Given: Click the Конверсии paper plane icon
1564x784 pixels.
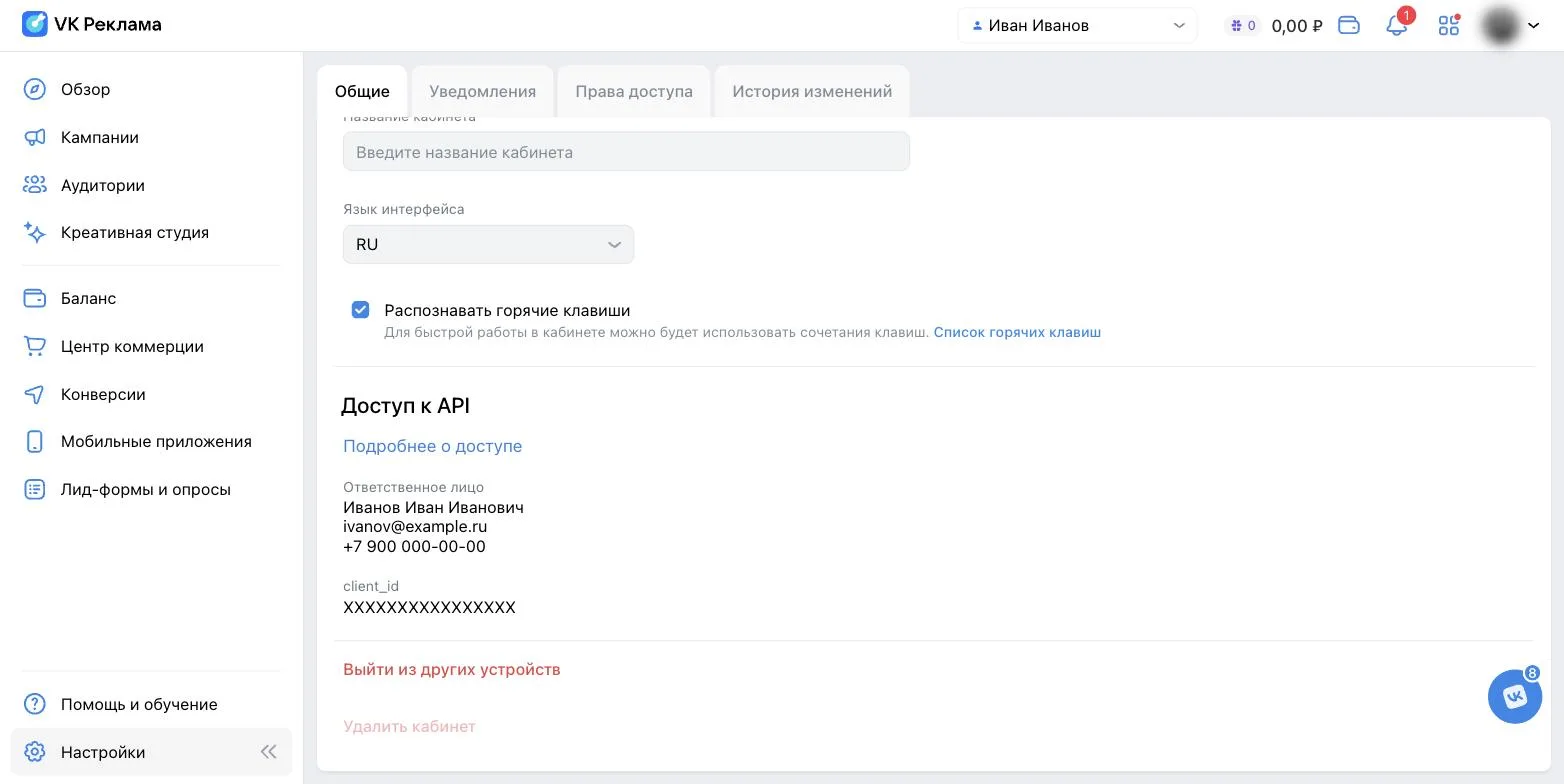Looking at the screenshot, I should pos(35,394).
